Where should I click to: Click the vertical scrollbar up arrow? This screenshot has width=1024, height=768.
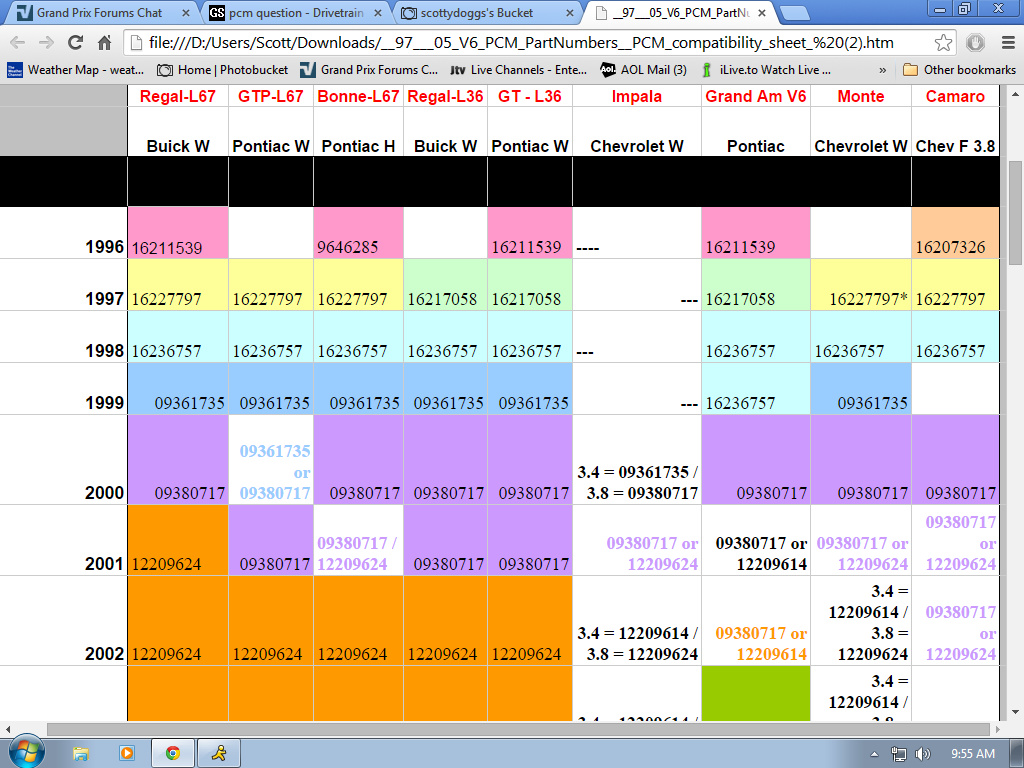pyautogui.click(x=1016, y=94)
